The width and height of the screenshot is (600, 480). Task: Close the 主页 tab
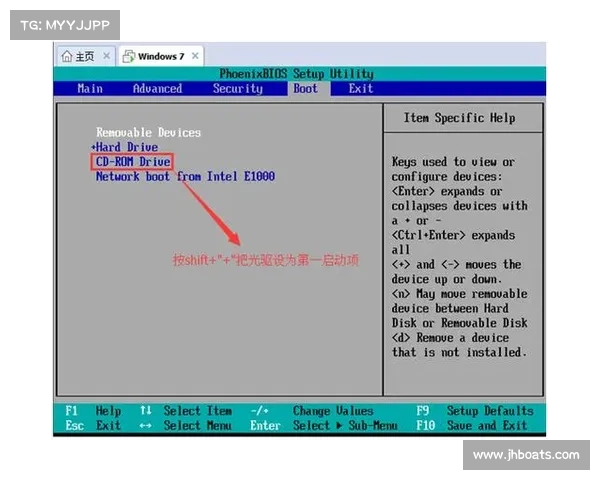click(x=107, y=56)
